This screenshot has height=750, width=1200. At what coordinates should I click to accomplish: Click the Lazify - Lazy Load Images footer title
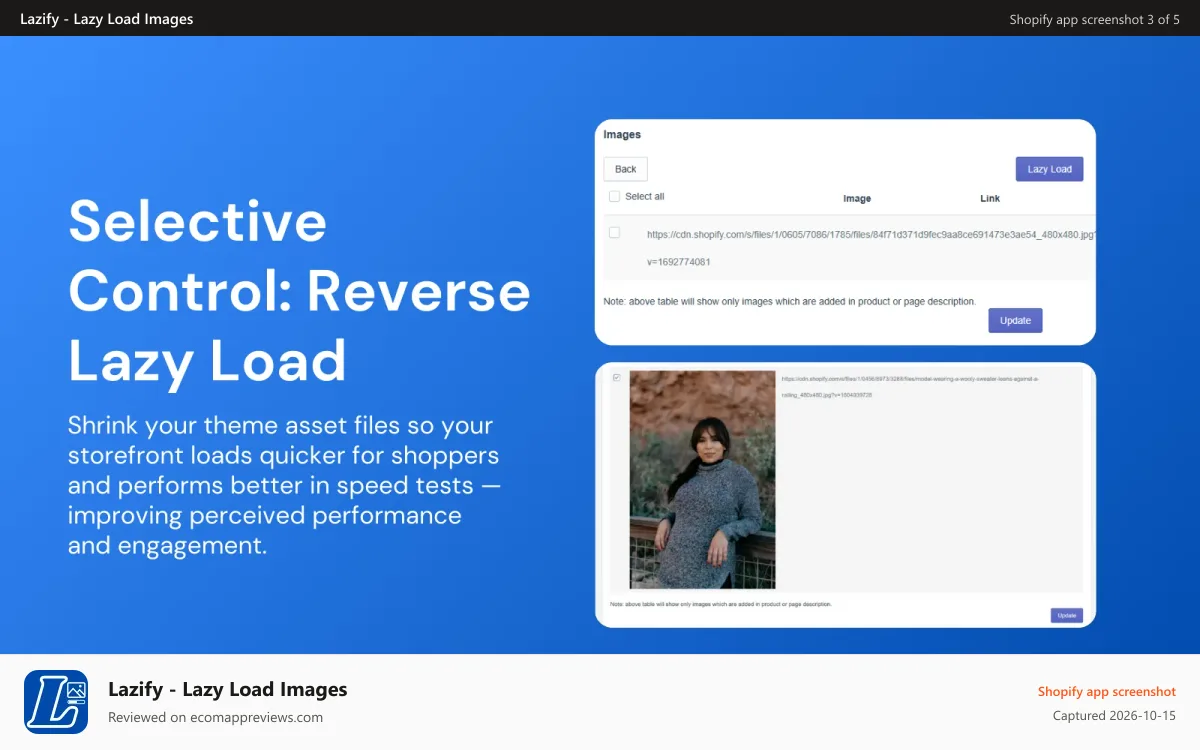[x=228, y=689]
